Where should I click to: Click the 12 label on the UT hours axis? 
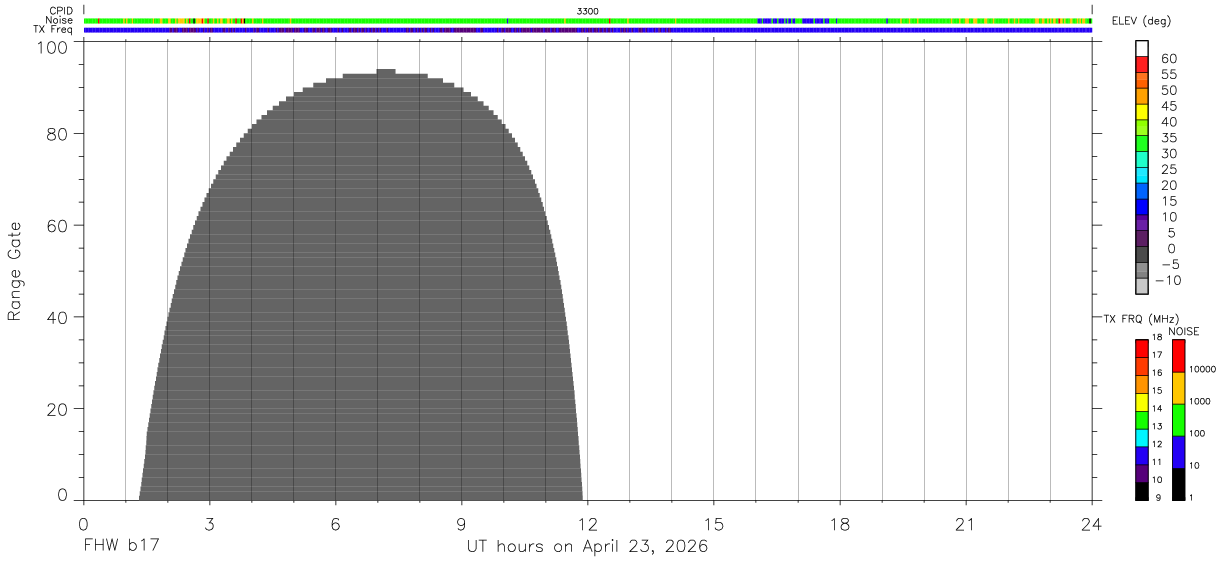point(587,524)
